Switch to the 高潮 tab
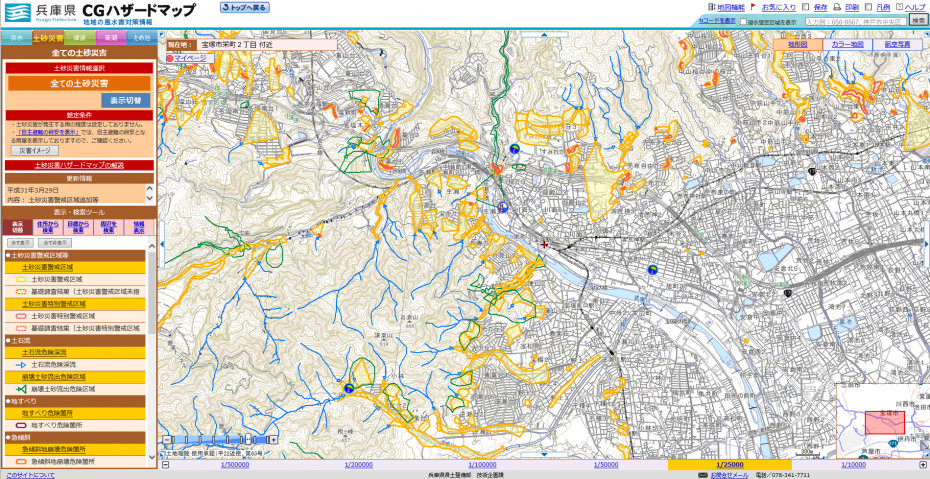This screenshot has width=930, height=479. point(110,37)
